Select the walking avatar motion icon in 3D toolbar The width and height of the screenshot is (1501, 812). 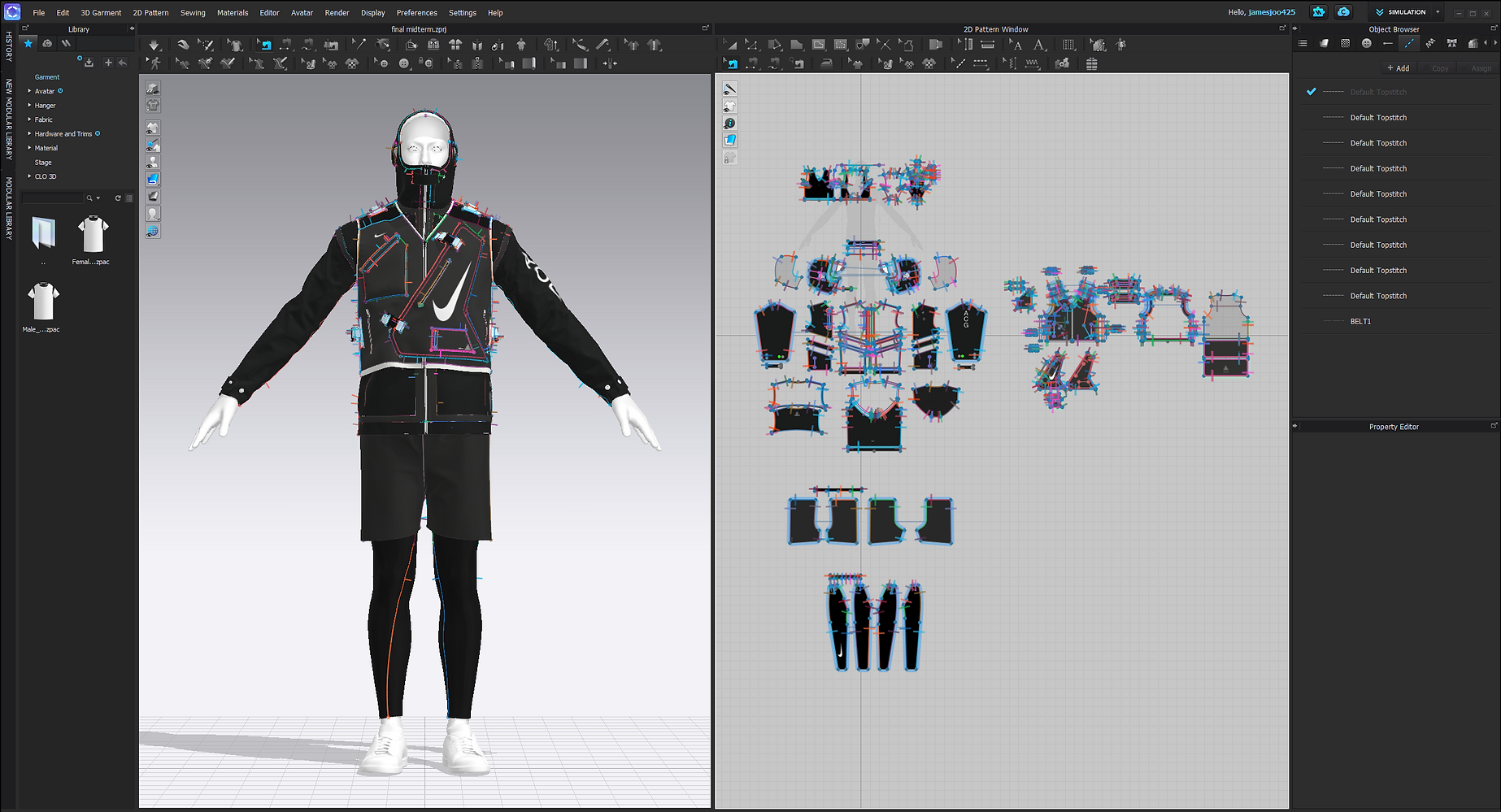tap(154, 63)
